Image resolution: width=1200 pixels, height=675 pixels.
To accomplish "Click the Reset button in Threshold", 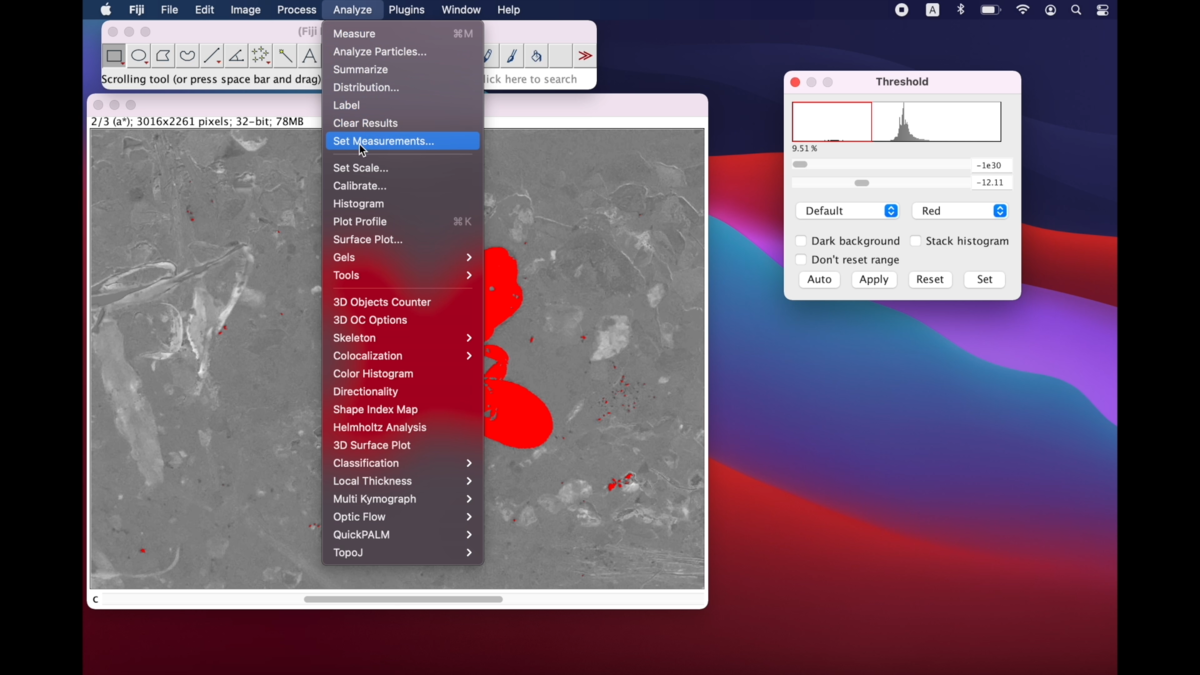I will point(930,280).
